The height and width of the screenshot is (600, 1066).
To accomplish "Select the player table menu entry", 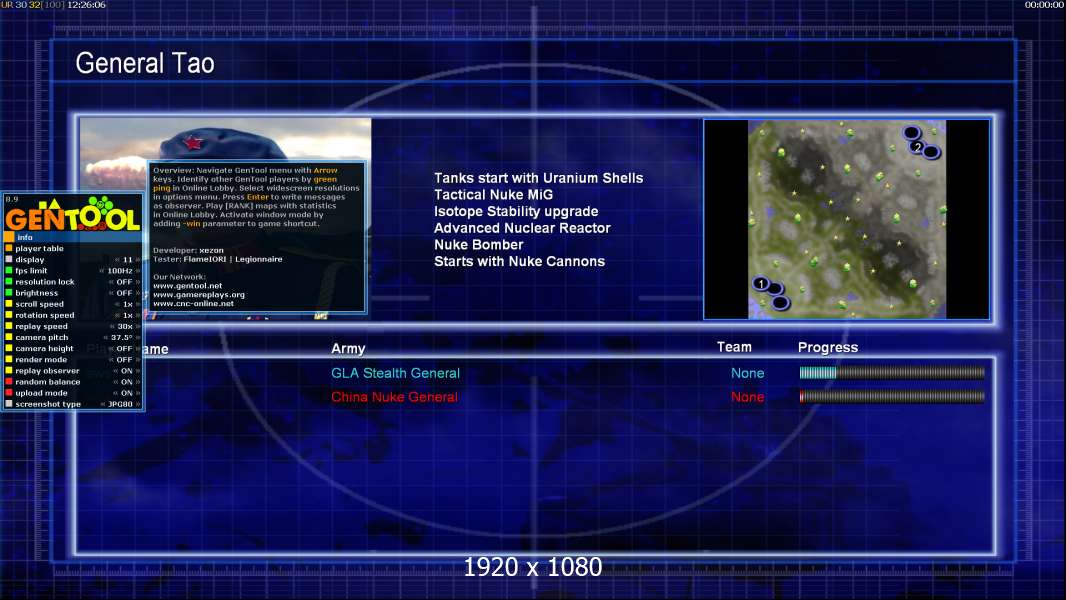I will pos(39,248).
